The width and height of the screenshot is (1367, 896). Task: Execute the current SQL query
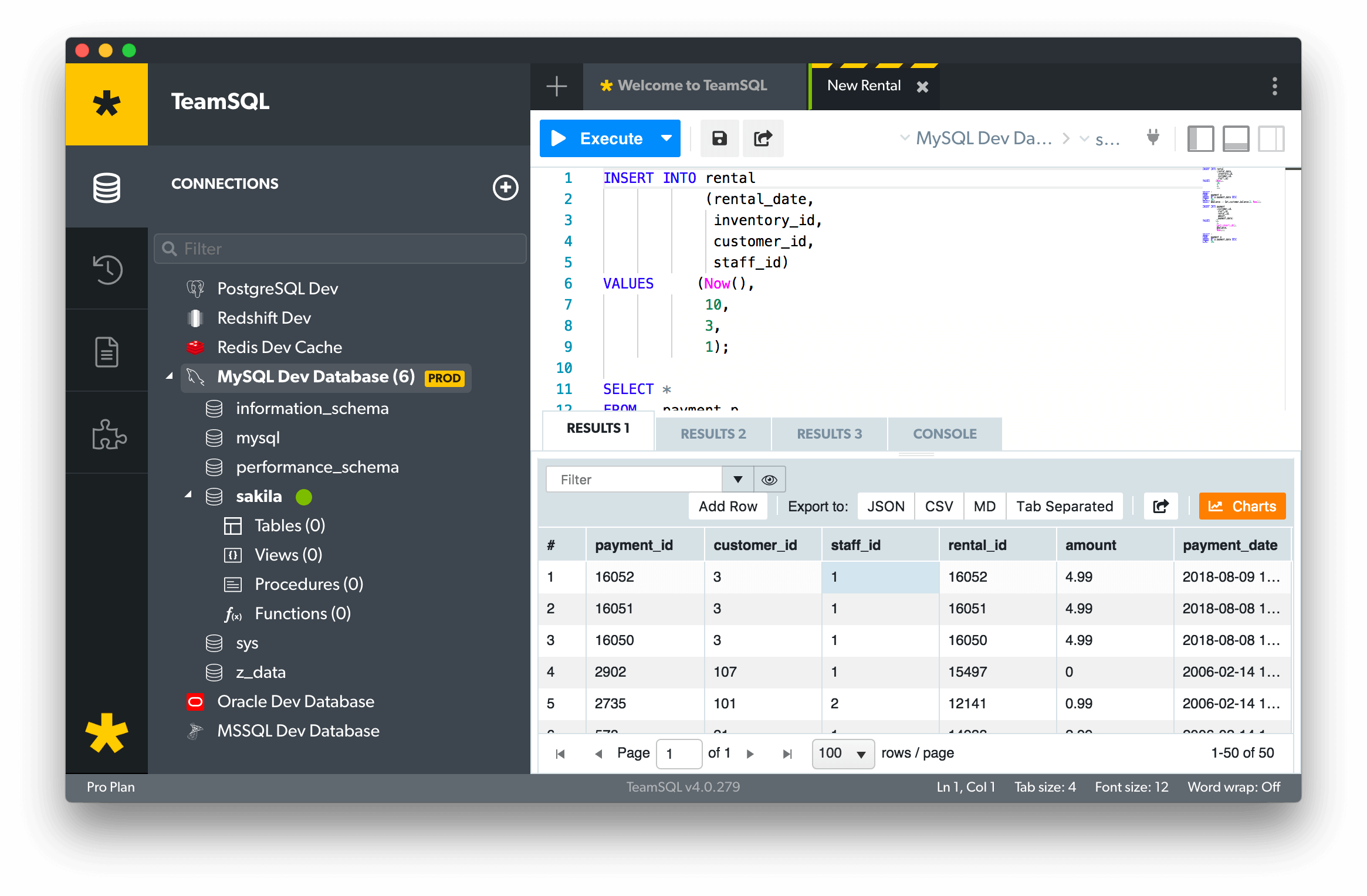(600, 138)
